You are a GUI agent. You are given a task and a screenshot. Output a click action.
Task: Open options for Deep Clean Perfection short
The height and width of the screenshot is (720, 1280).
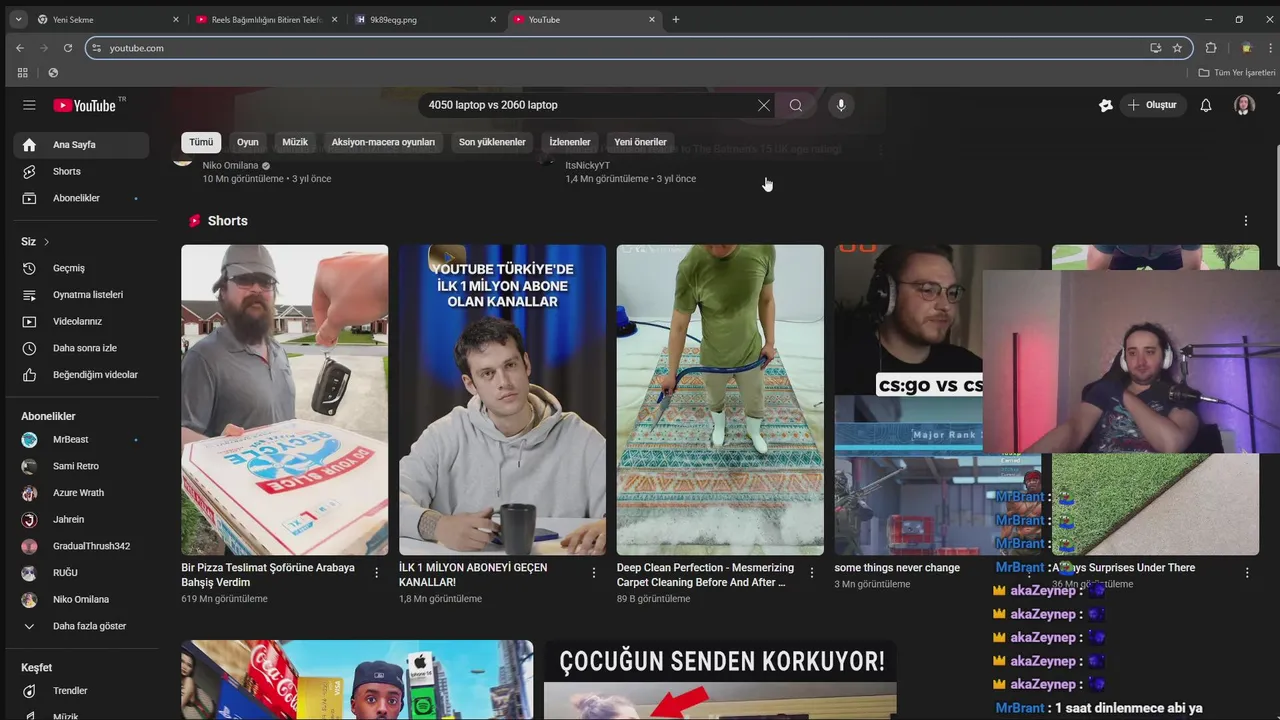pos(812,573)
